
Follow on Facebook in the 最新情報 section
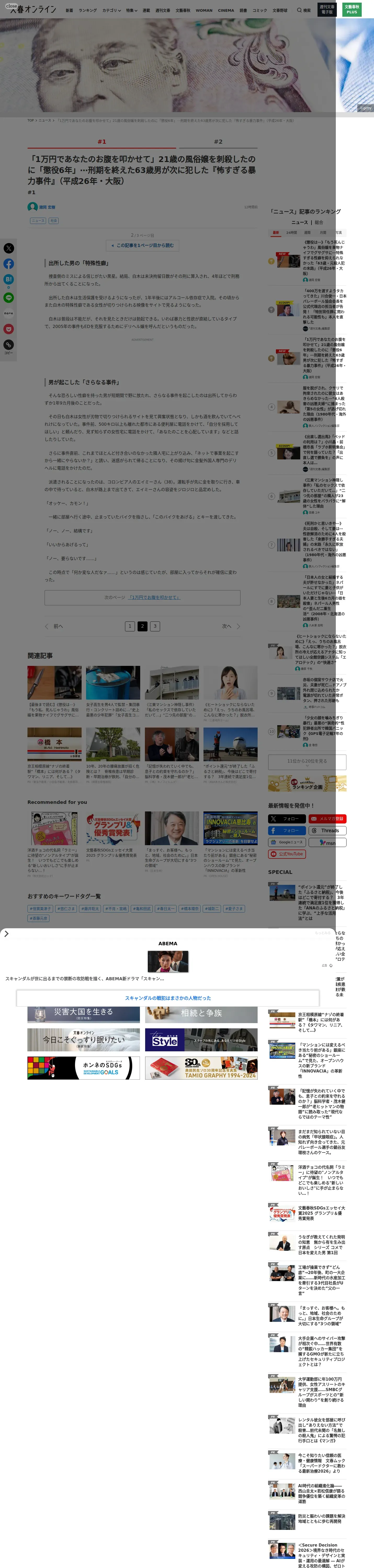(x=286, y=830)
